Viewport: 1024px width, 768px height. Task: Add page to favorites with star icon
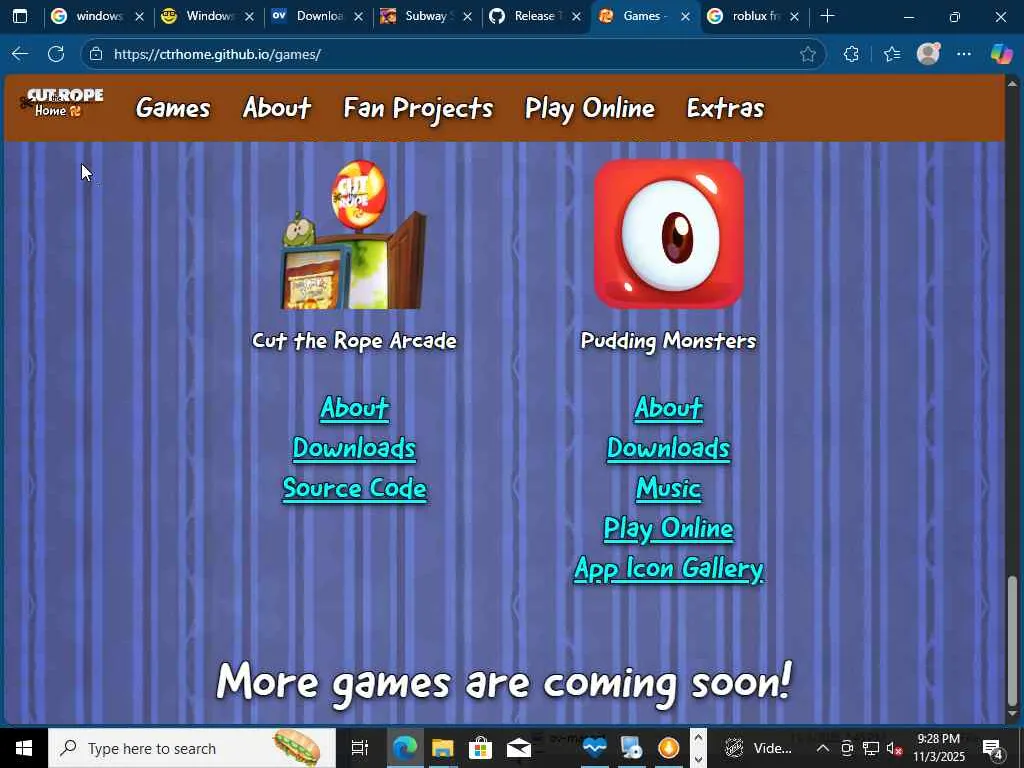coord(808,54)
